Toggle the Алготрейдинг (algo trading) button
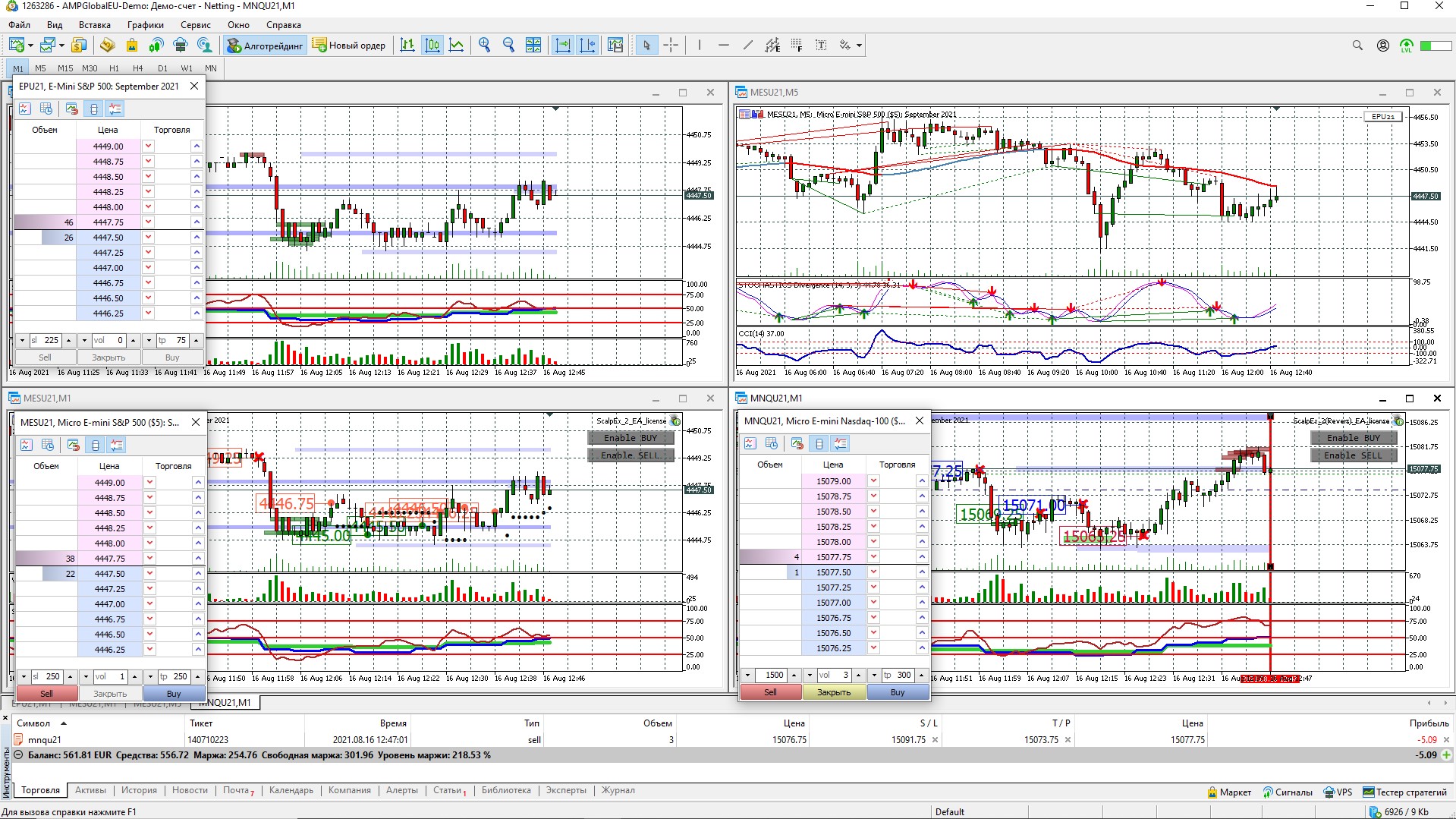 [266, 46]
